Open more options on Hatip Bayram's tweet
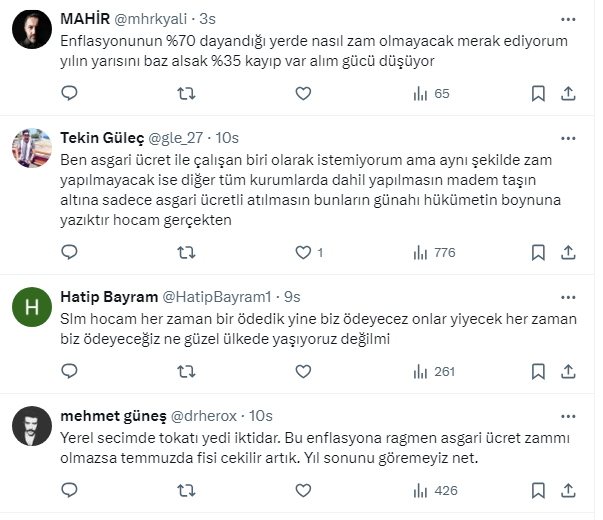The height and width of the screenshot is (520, 603). (x=568, y=296)
